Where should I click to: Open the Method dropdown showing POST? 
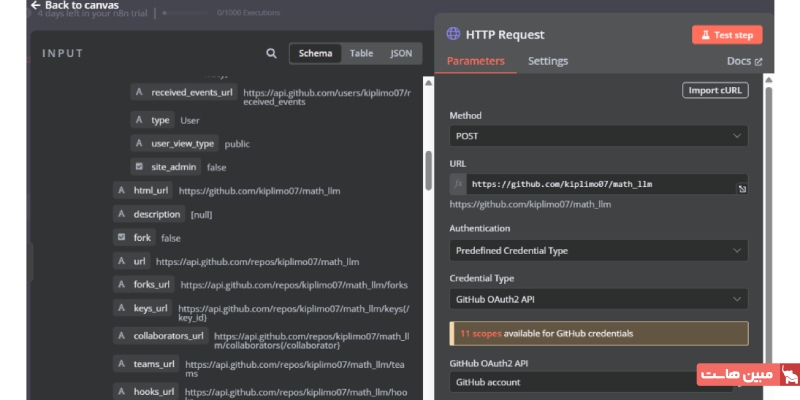click(x=598, y=136)
